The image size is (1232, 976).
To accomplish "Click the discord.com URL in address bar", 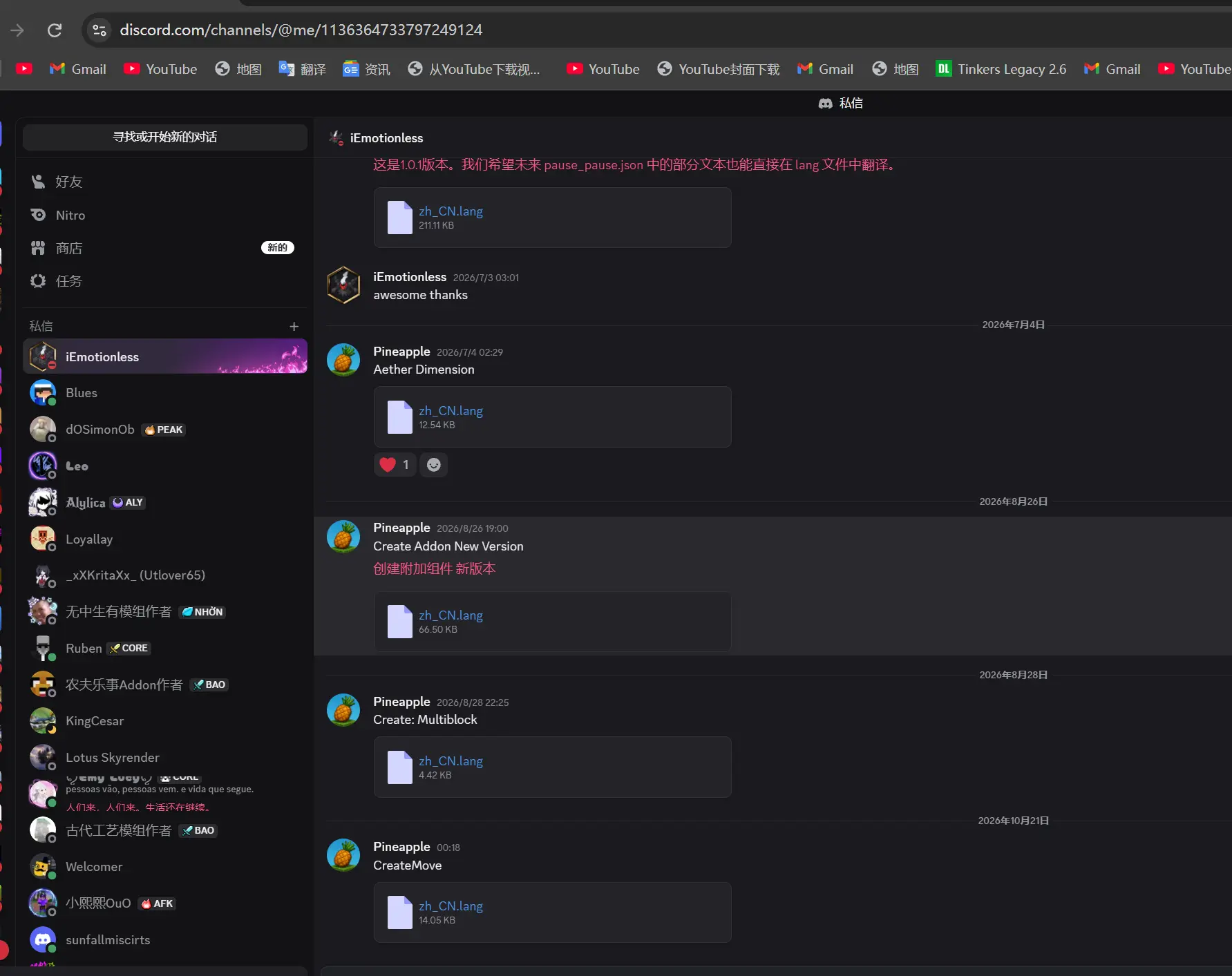I will (x=301, y=30).
